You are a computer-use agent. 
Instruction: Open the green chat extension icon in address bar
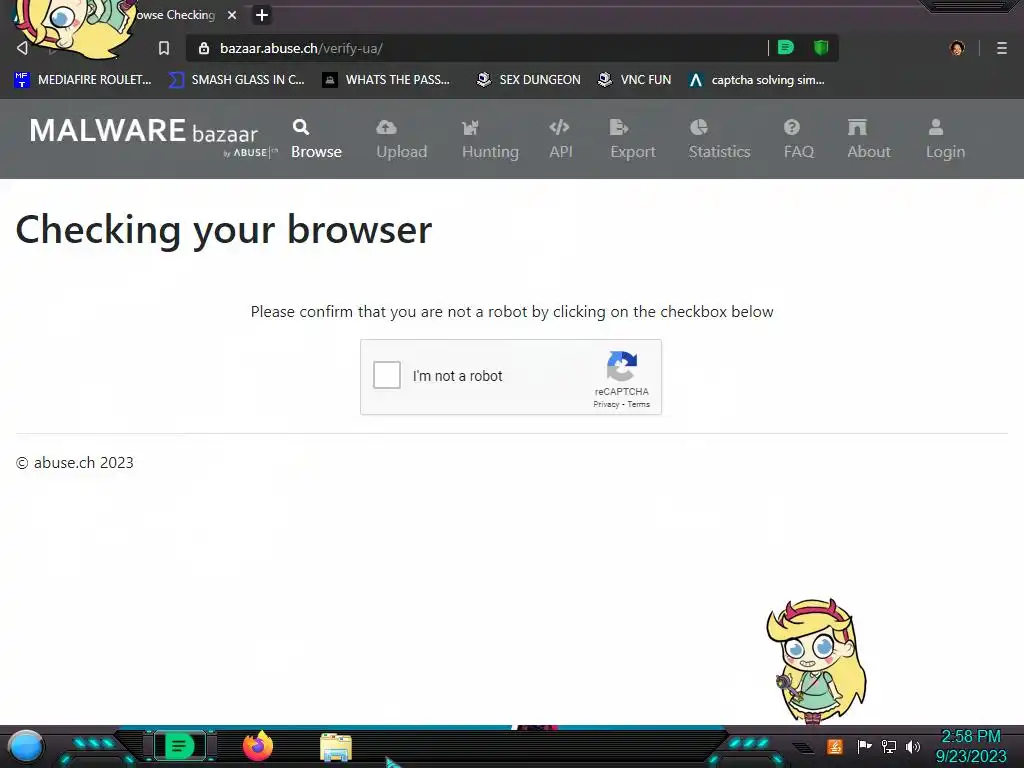pyautogui.click(x=786, y=47)
